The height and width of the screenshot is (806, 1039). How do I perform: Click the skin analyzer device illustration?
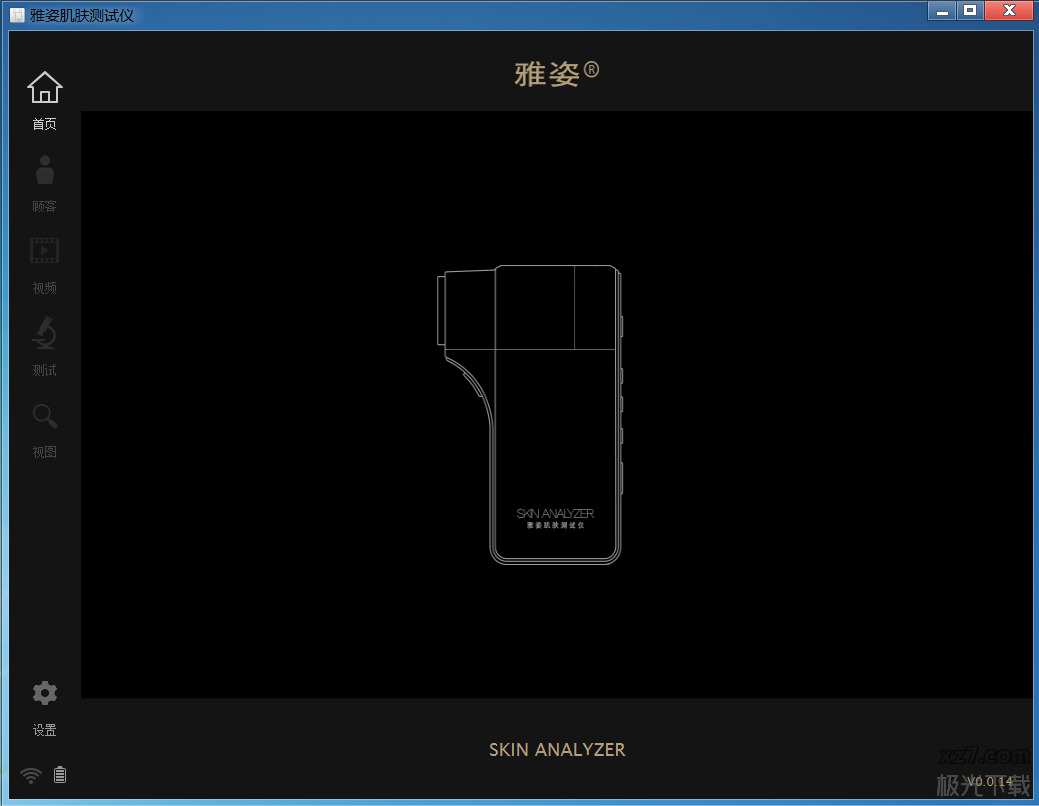coord(529,415)
